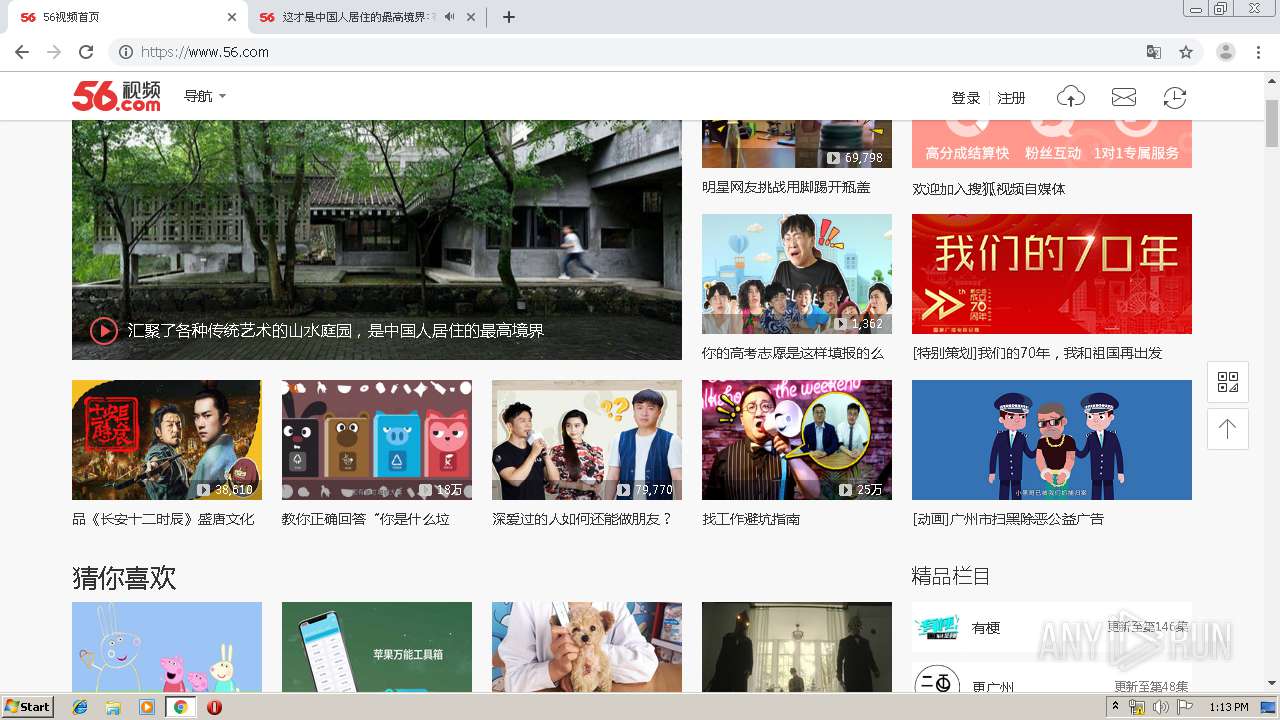Click the back-to-top arrow button
Screen dimensions: 1280x720
(x=1227, y=429)
